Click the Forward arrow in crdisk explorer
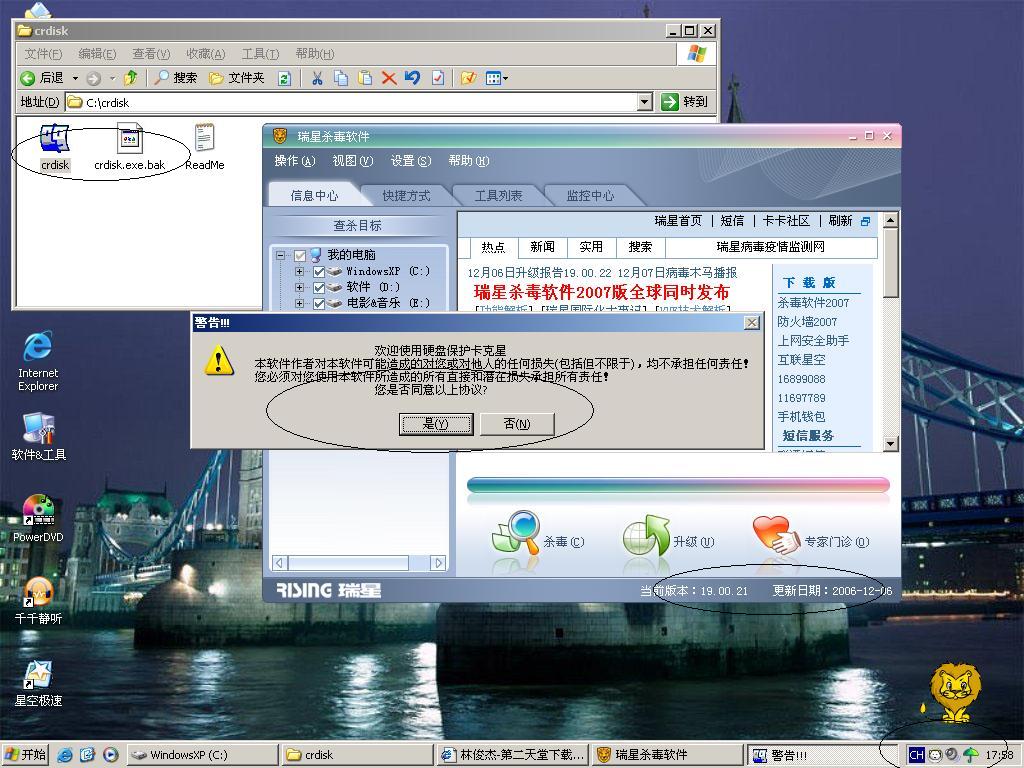 (93, 78)
